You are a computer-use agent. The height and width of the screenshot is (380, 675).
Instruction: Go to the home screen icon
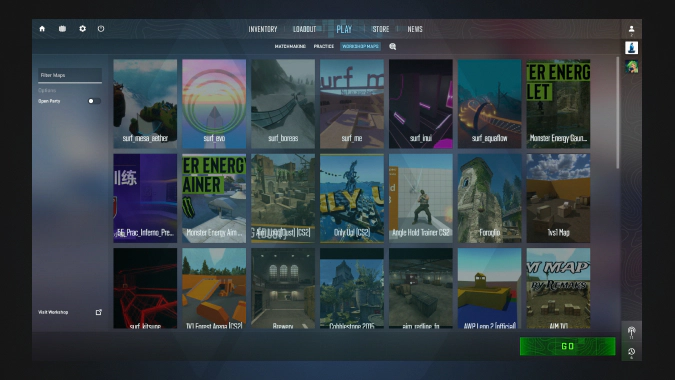click(42, 29)
